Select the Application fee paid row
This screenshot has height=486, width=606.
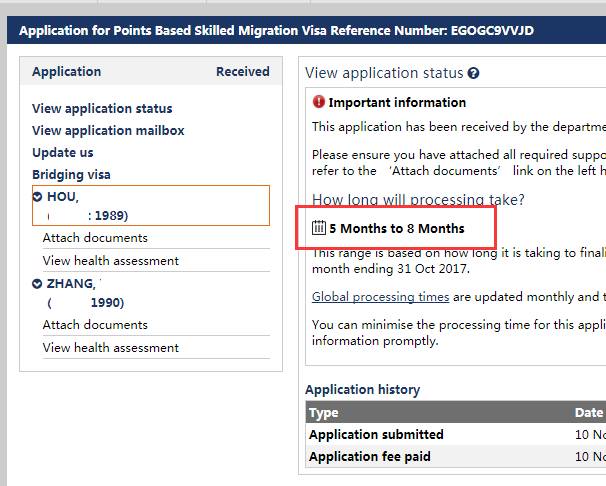tap(456, 457)
